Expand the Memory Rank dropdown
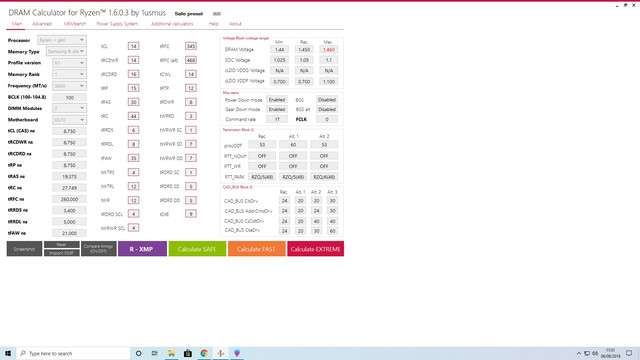Viewport: 640px width, 360px height. tap(69, 74)
